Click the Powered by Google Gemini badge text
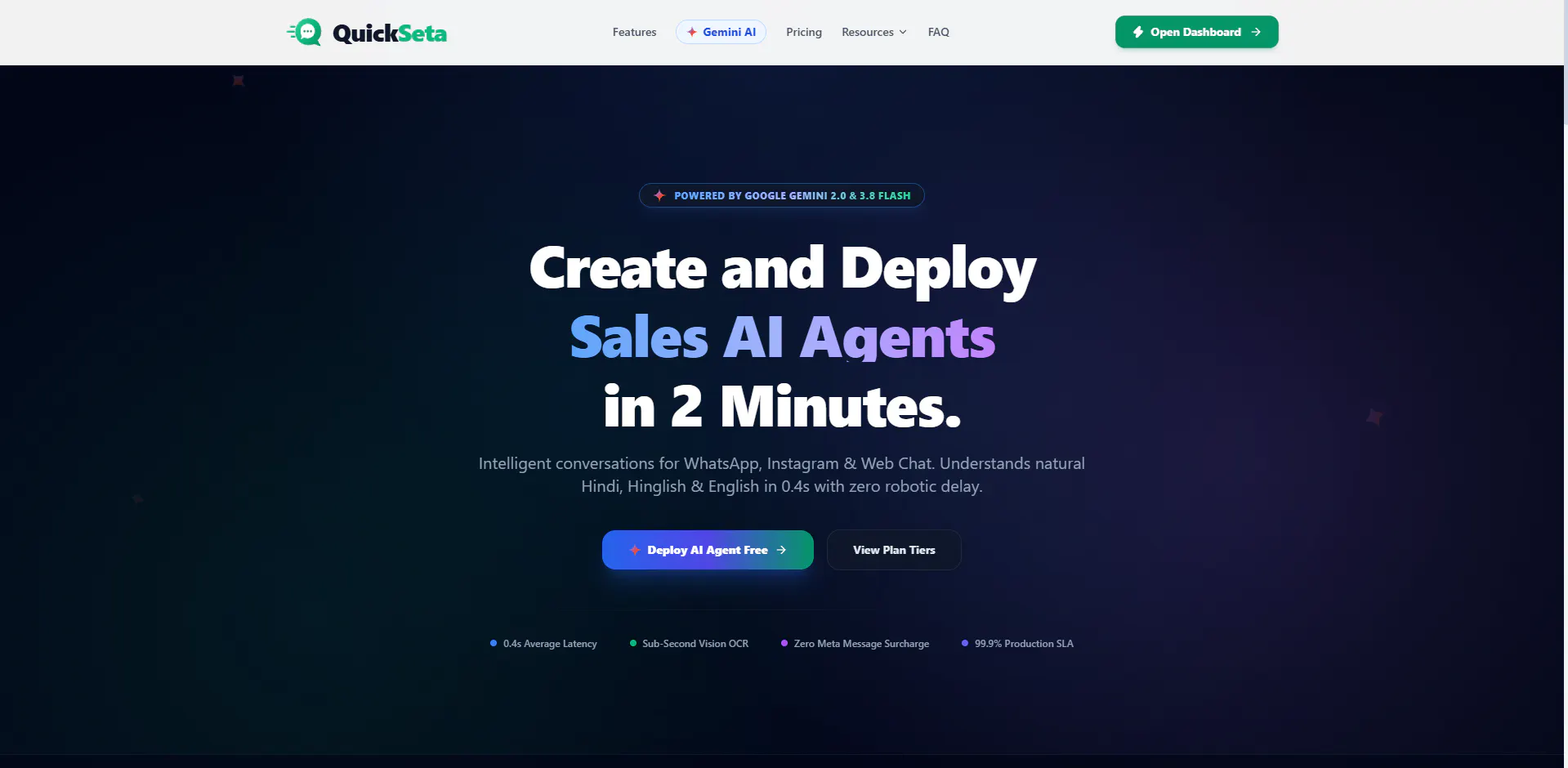 [x=793, y=195]
